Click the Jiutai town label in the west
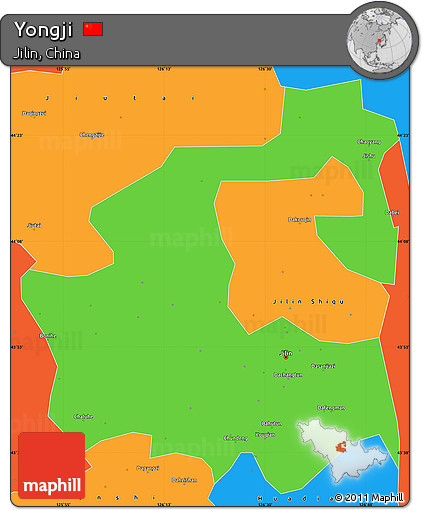423x510 pixels. [x=34, y=225]
